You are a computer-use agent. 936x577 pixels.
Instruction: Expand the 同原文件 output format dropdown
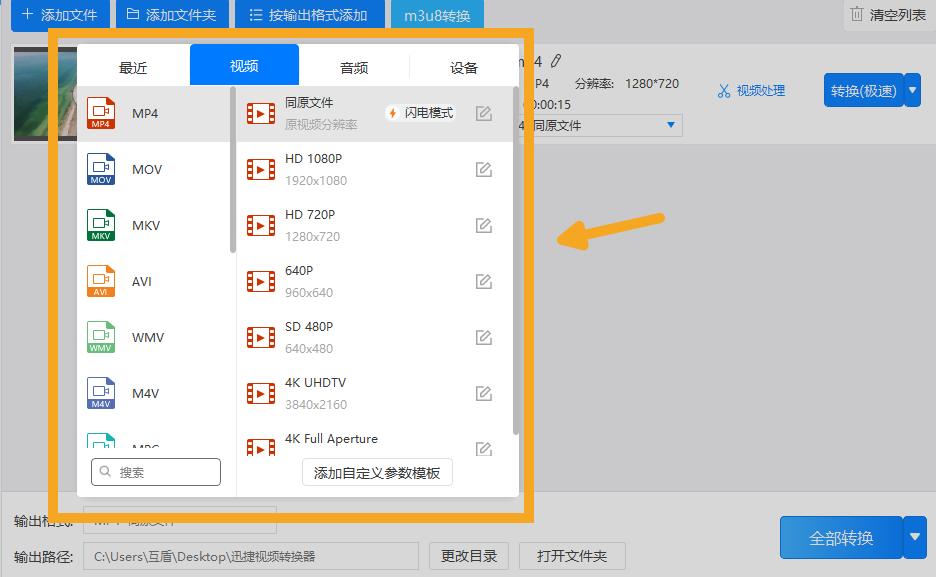pos(672,125)
